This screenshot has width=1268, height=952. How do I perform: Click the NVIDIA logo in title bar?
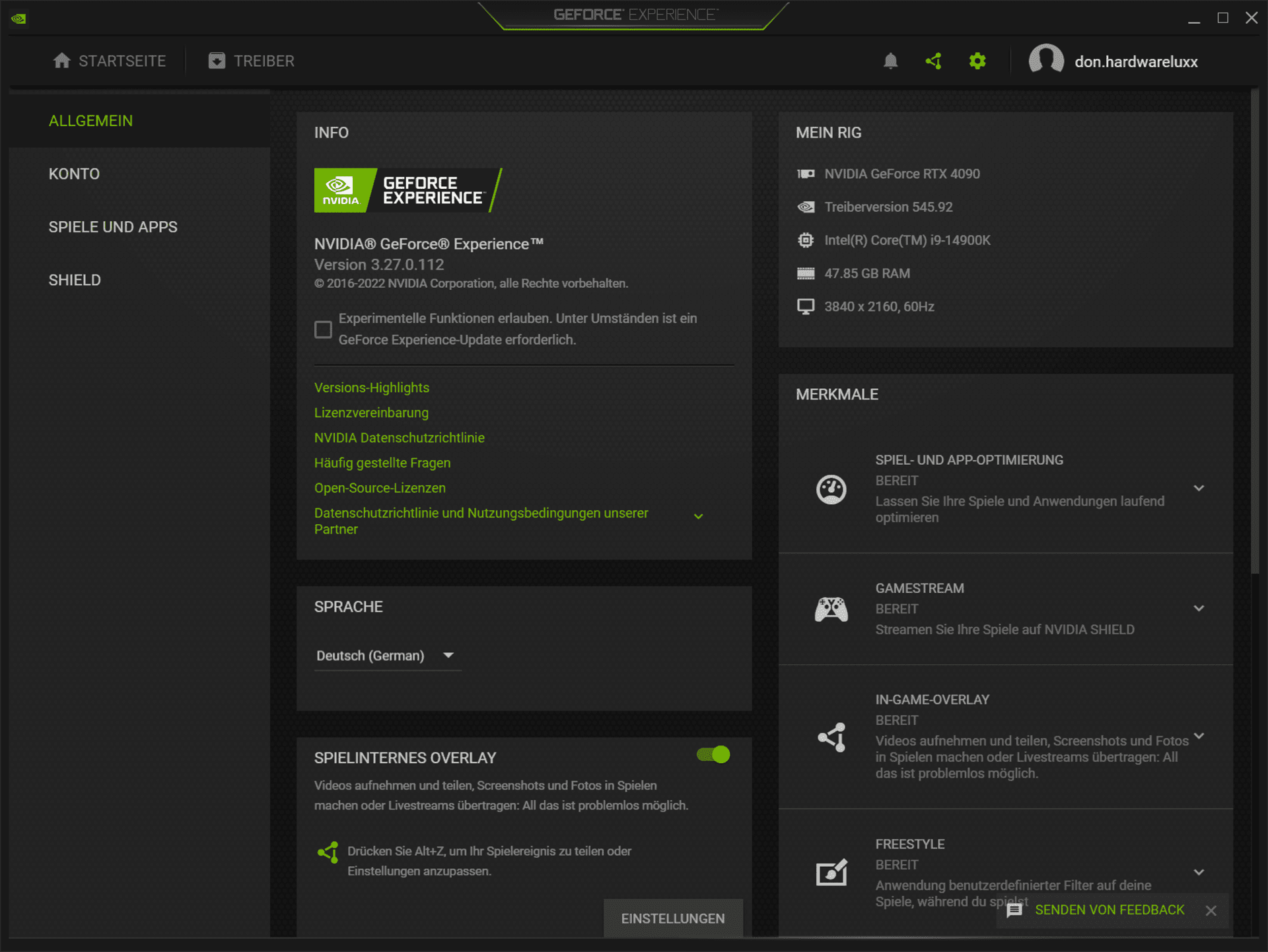pos(18,18)
